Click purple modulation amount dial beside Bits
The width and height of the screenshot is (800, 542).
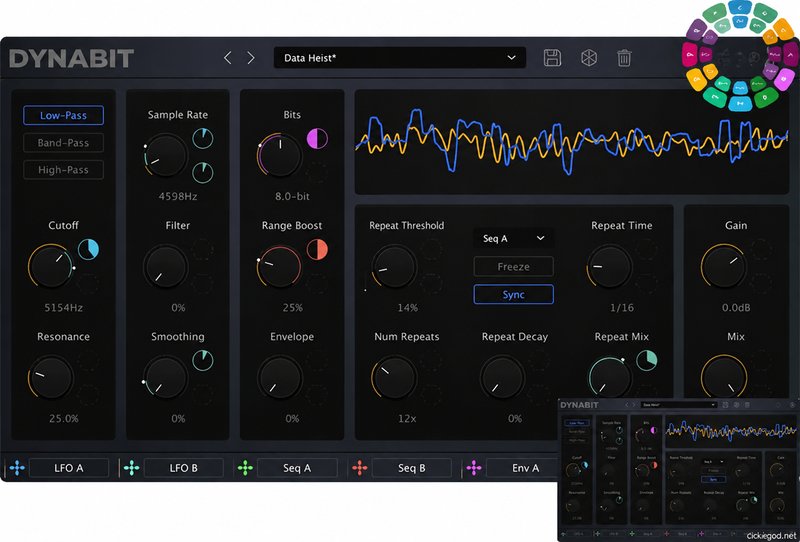point(317,138)
